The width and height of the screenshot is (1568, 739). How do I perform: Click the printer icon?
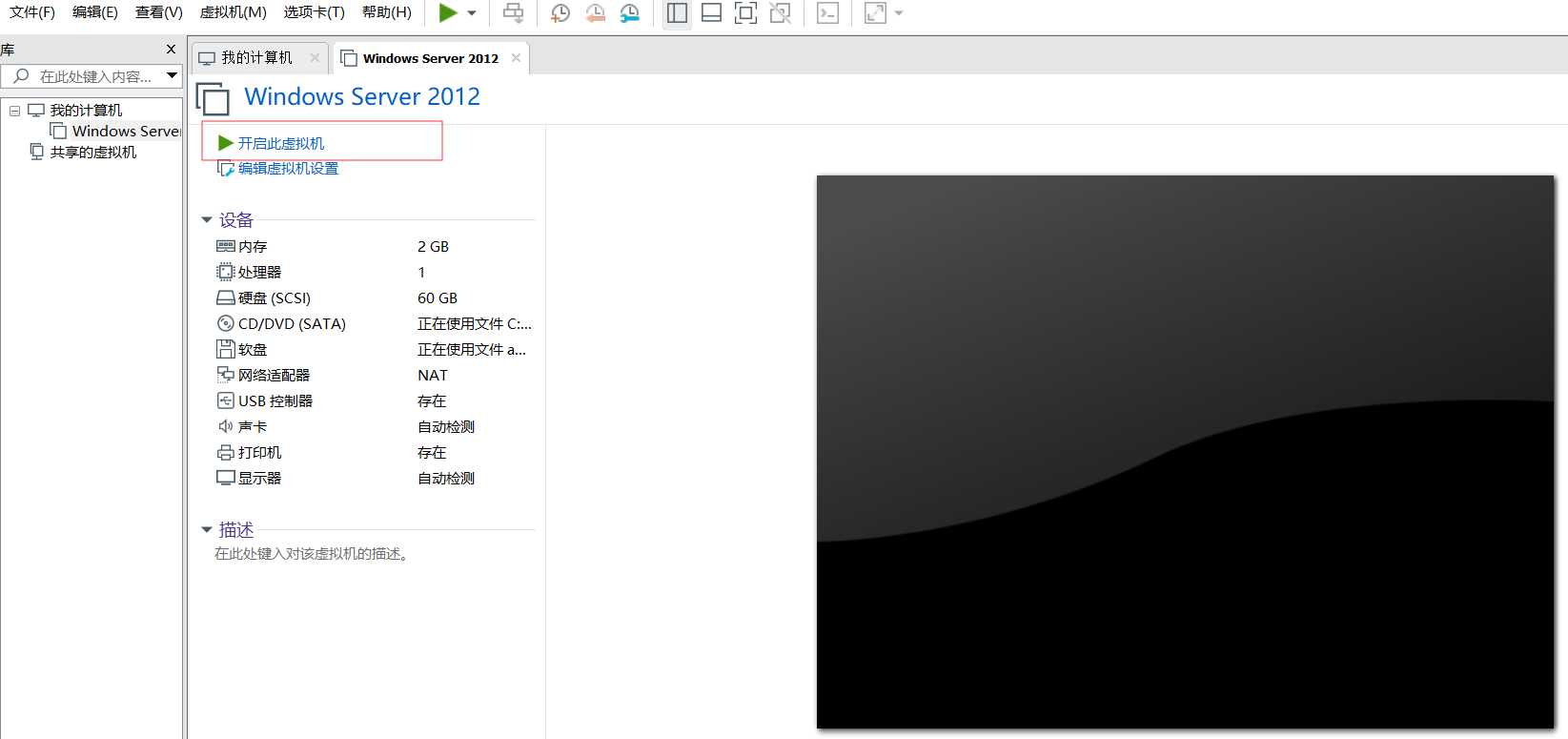pos(226,452)
